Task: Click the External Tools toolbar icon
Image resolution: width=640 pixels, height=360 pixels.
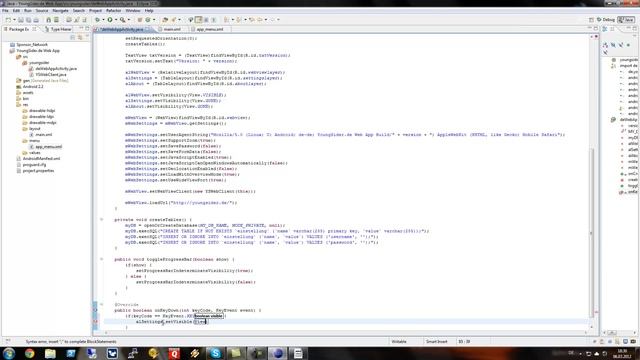Action: tap(122, 20)
